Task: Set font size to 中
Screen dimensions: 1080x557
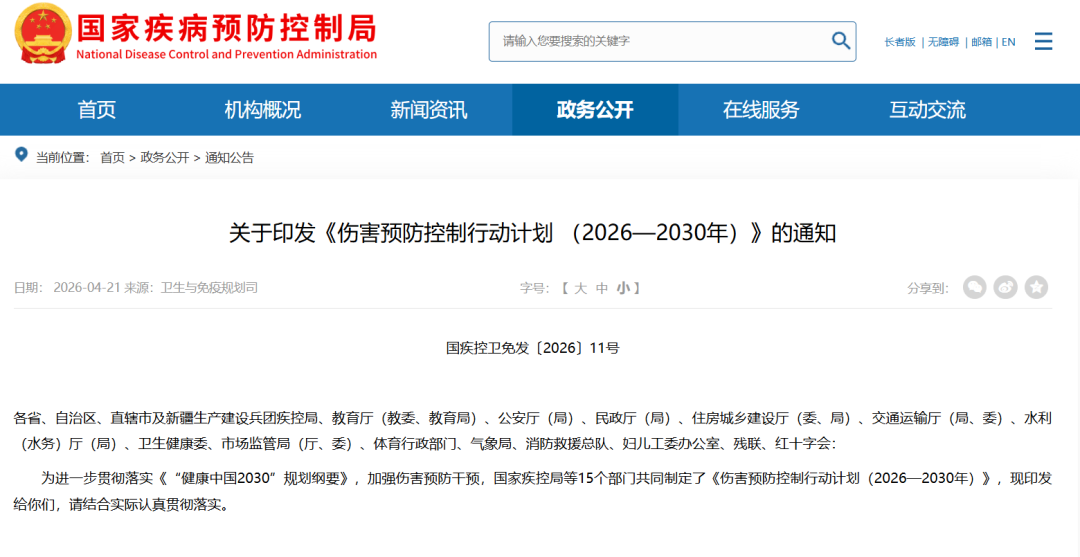Action: pyautogui.click(x=602, y=288)
